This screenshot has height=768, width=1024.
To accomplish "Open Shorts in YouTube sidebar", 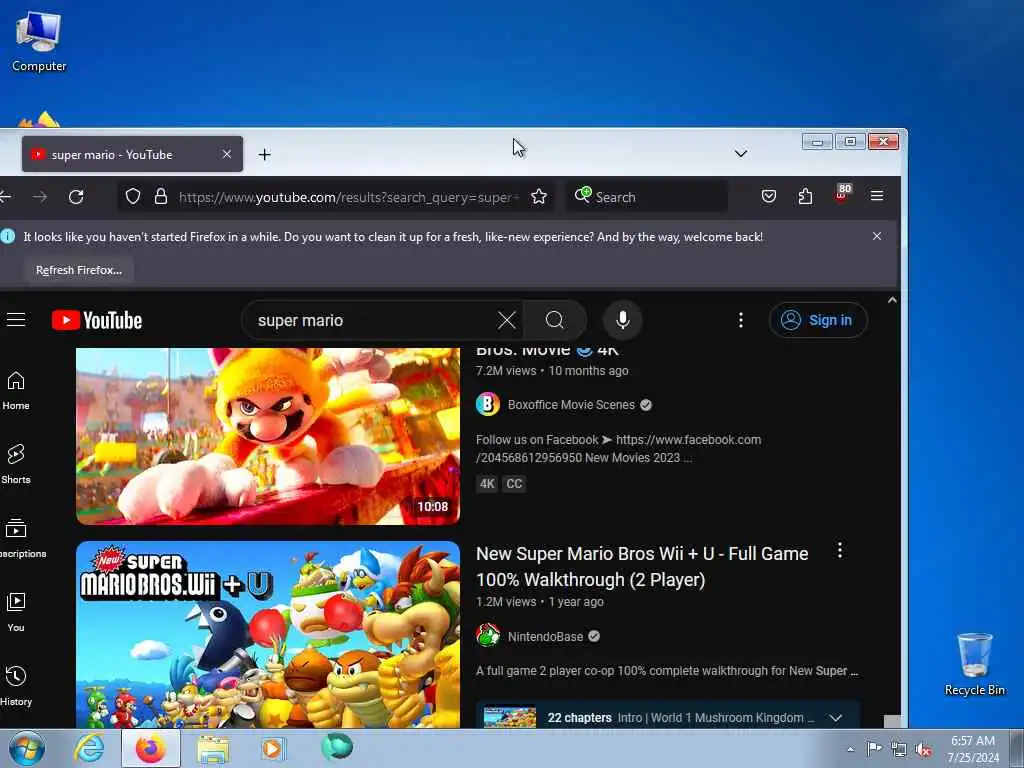I will pyautogui.click(x=16, y=464).
